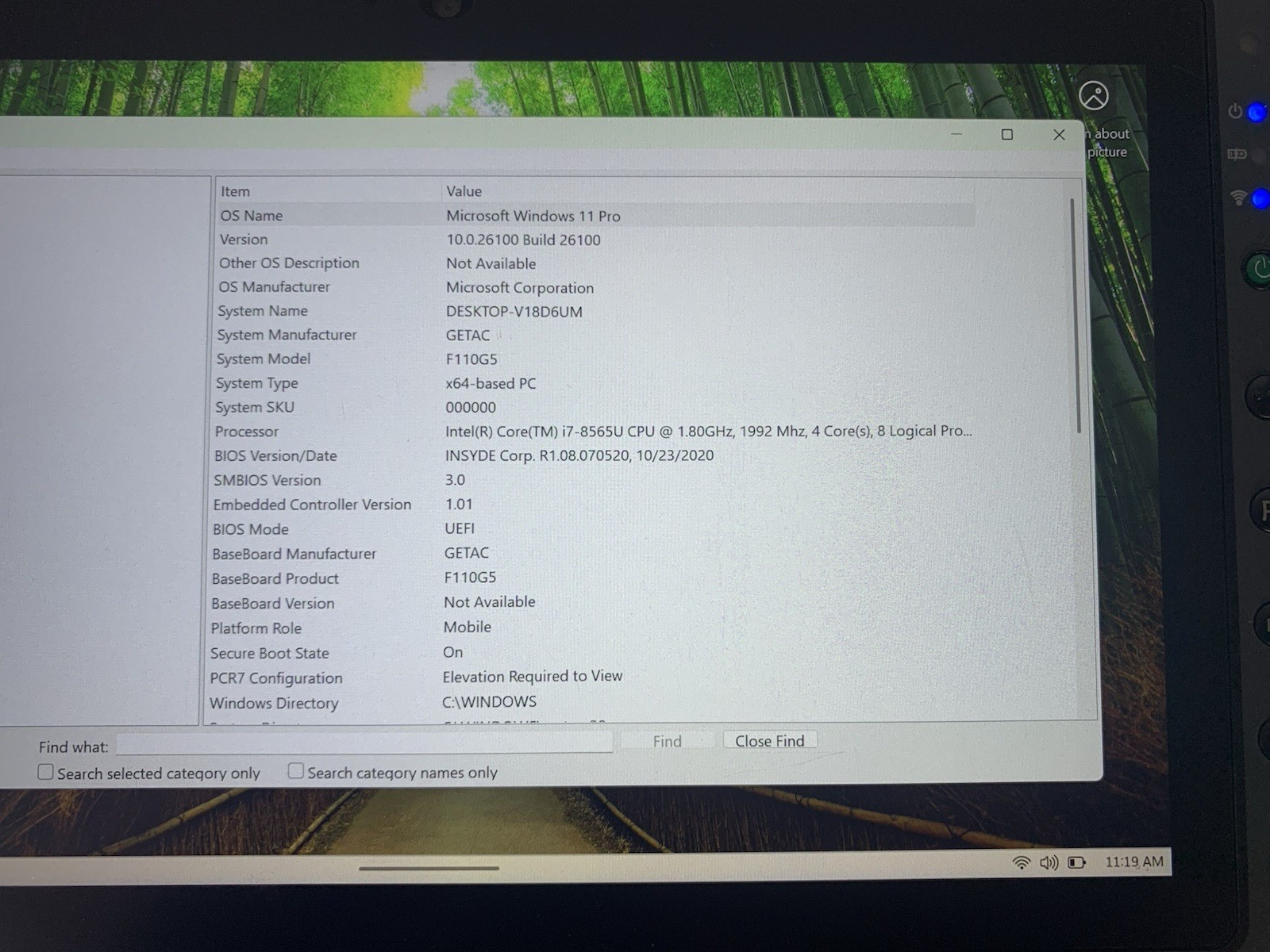Close the System Information window
Screen dimensions: 1270x952
[x=1059, y=135]
